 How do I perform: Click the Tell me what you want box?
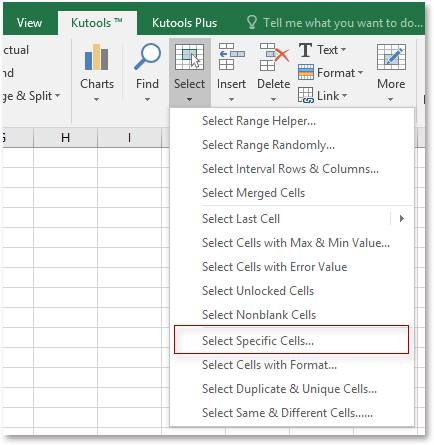pos(343,23)
